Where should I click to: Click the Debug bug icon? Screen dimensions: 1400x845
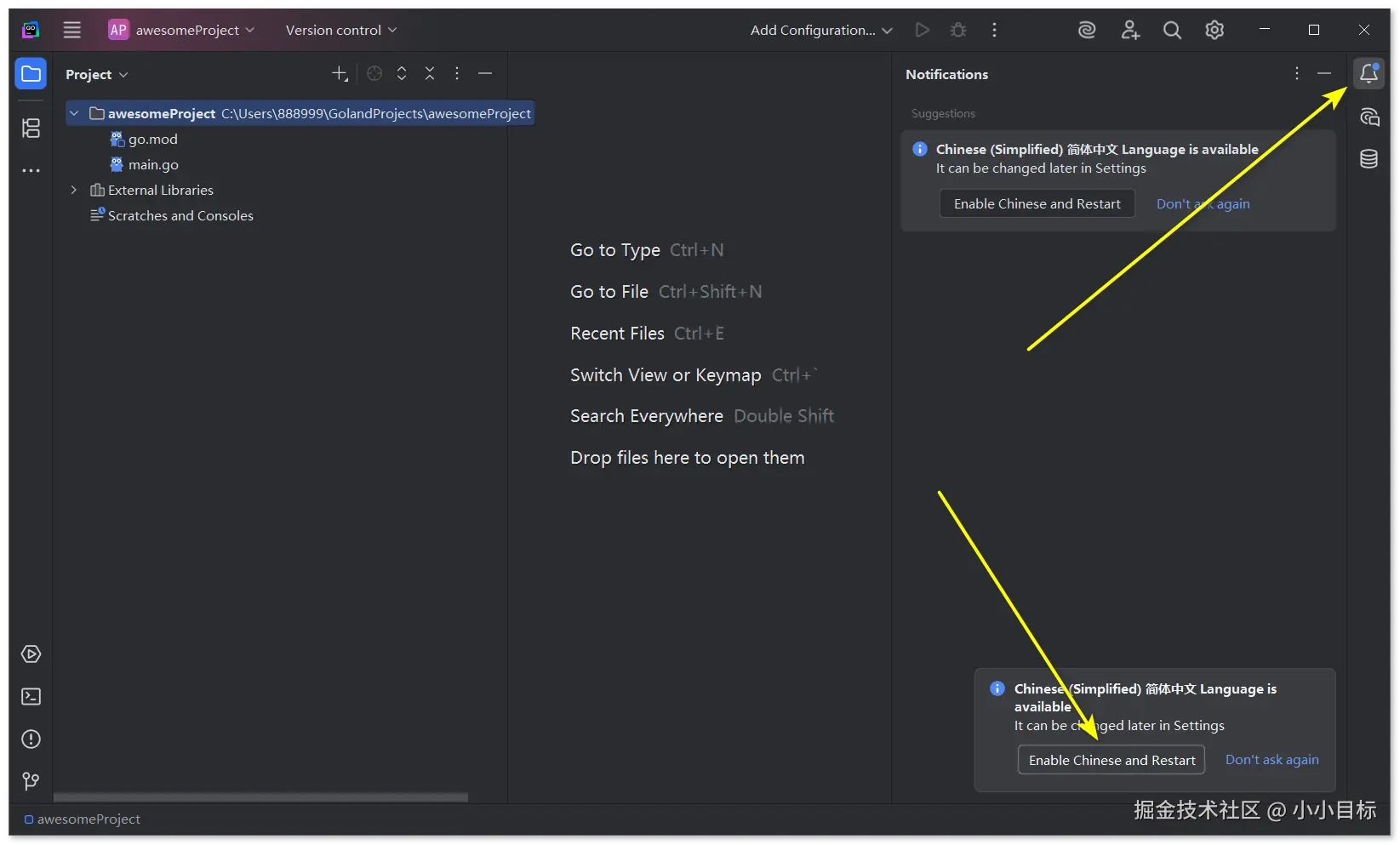coord(958,30)
